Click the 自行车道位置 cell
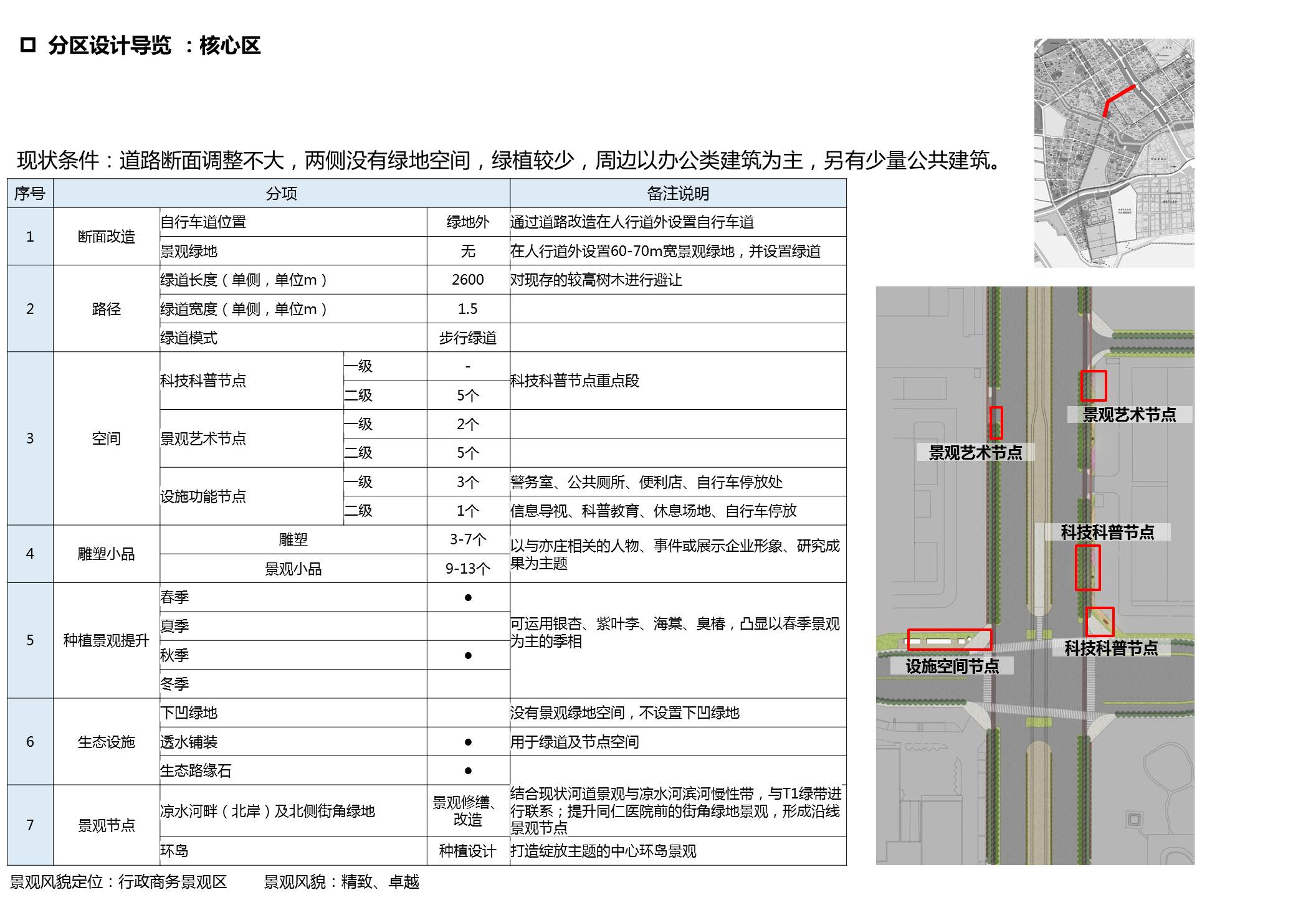The image size is (1316, 900). pos(293,222)
